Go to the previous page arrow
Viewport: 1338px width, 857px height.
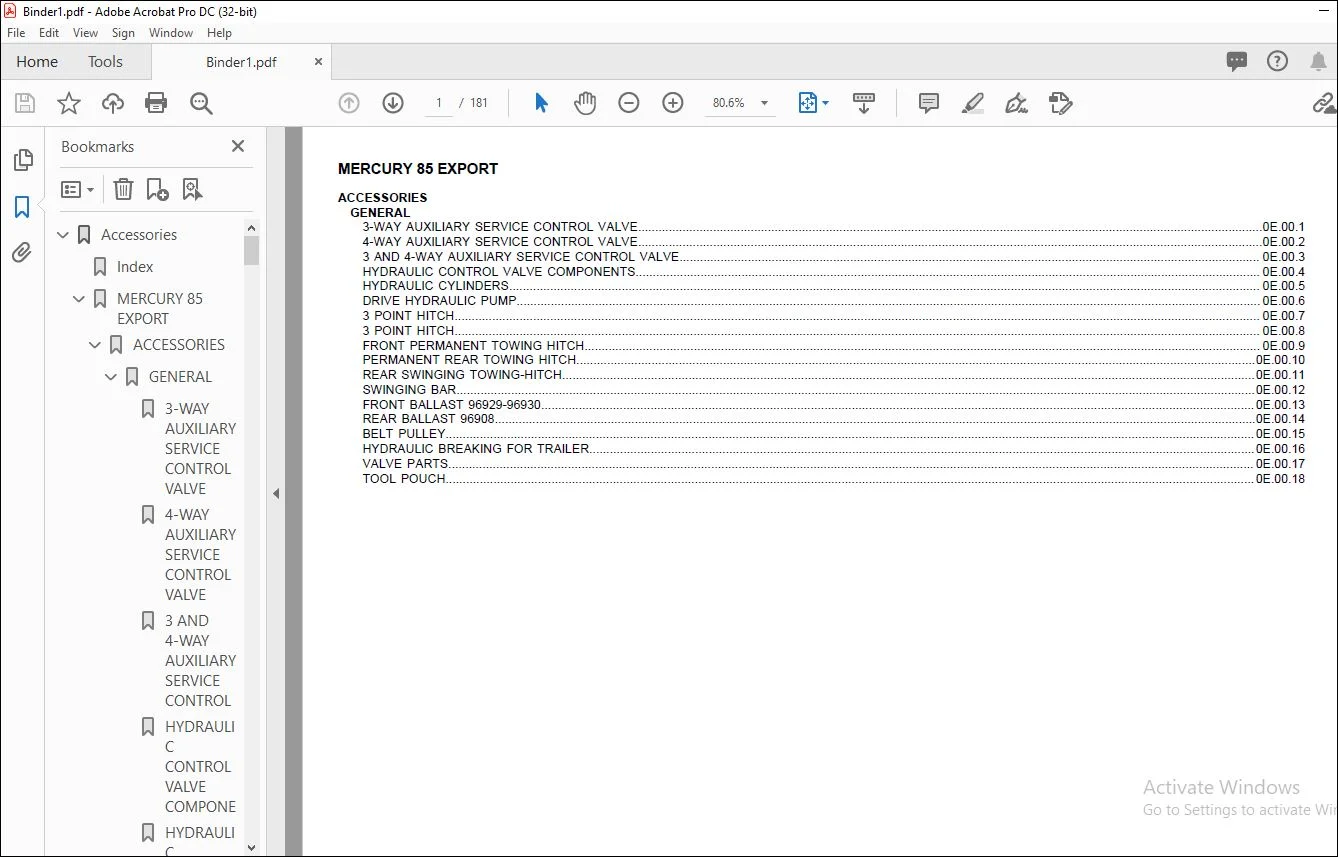point(349,103)
